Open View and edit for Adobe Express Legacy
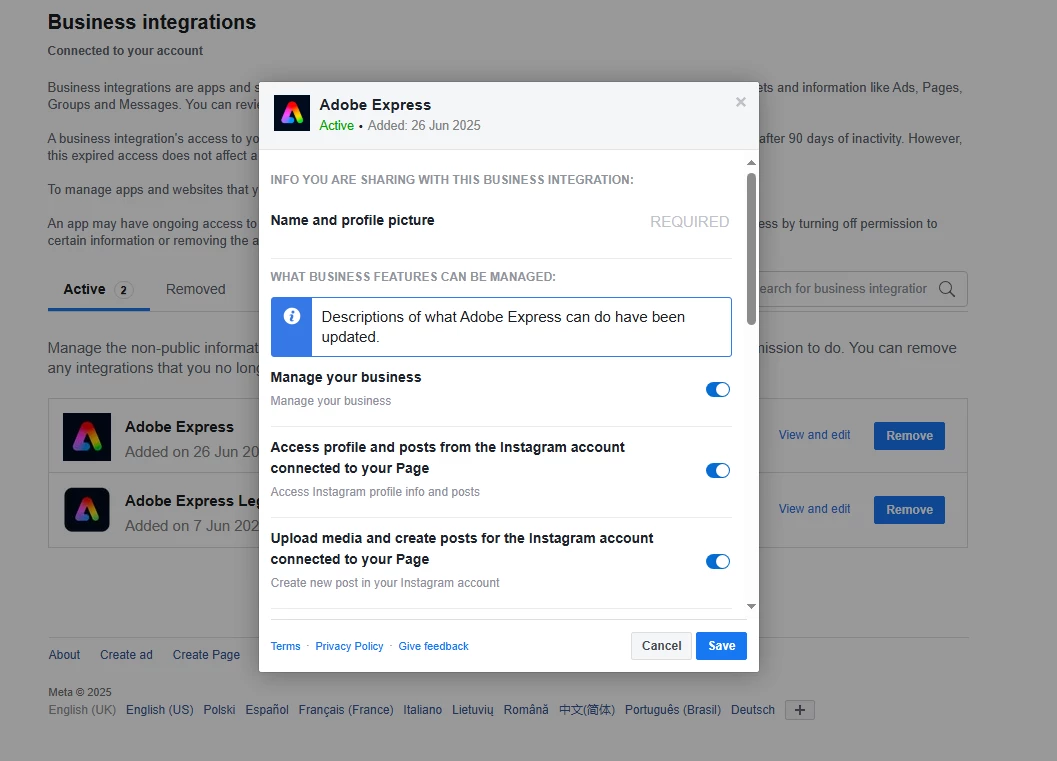This screenshot has width=1057, height=761. coord(814,509)
